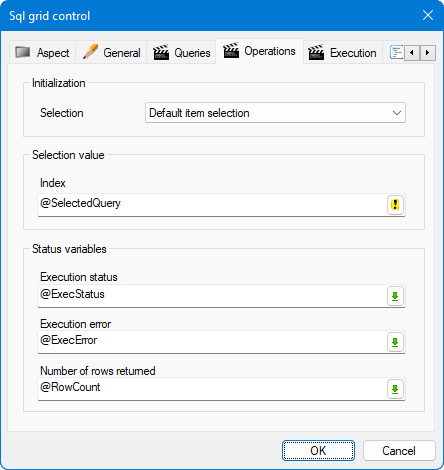Switch to the General tab
Viewport: 444px width, 470px height.
[x=111, y=52]
